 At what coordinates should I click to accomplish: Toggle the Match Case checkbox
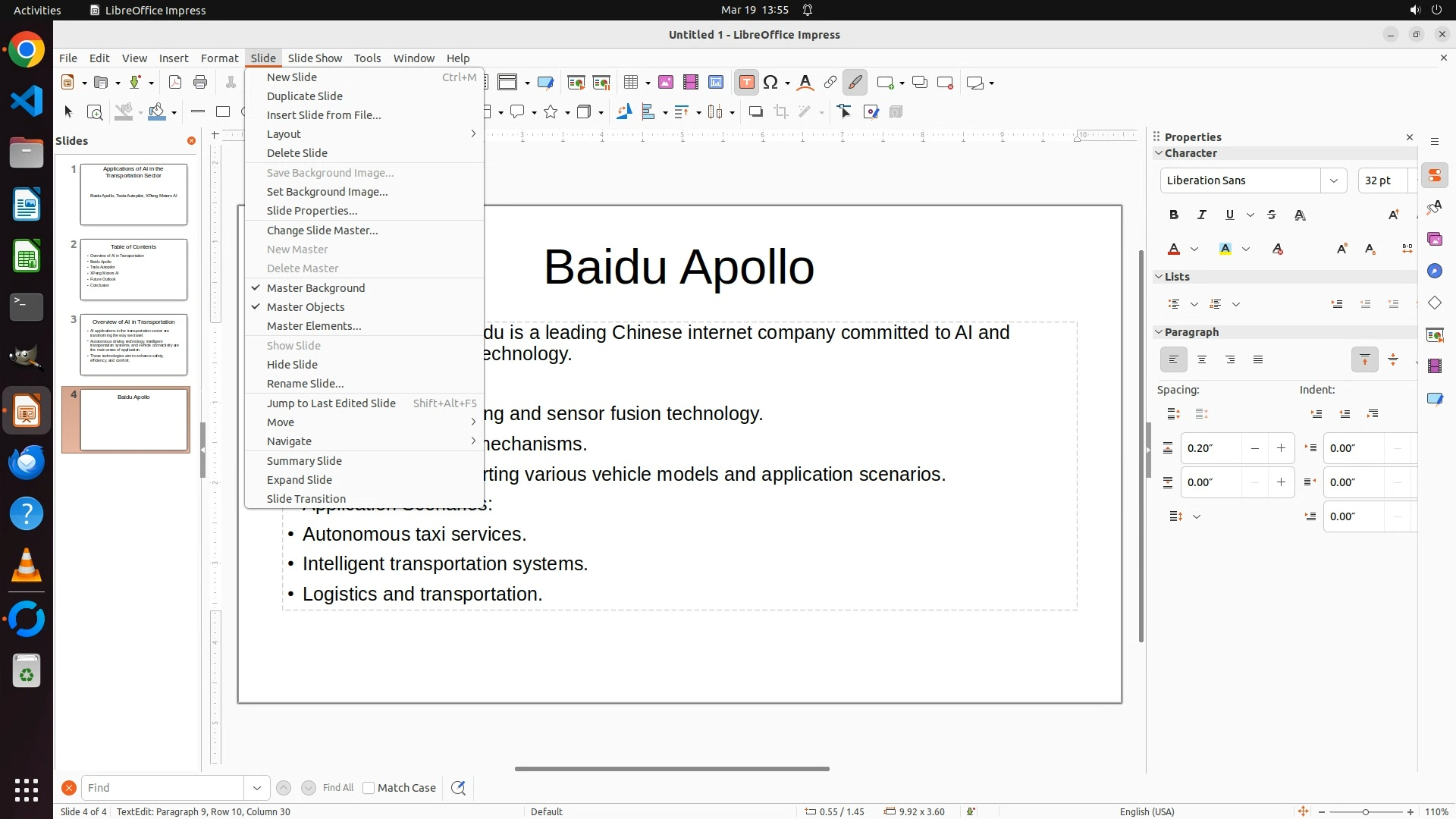(x=369, y=788)
